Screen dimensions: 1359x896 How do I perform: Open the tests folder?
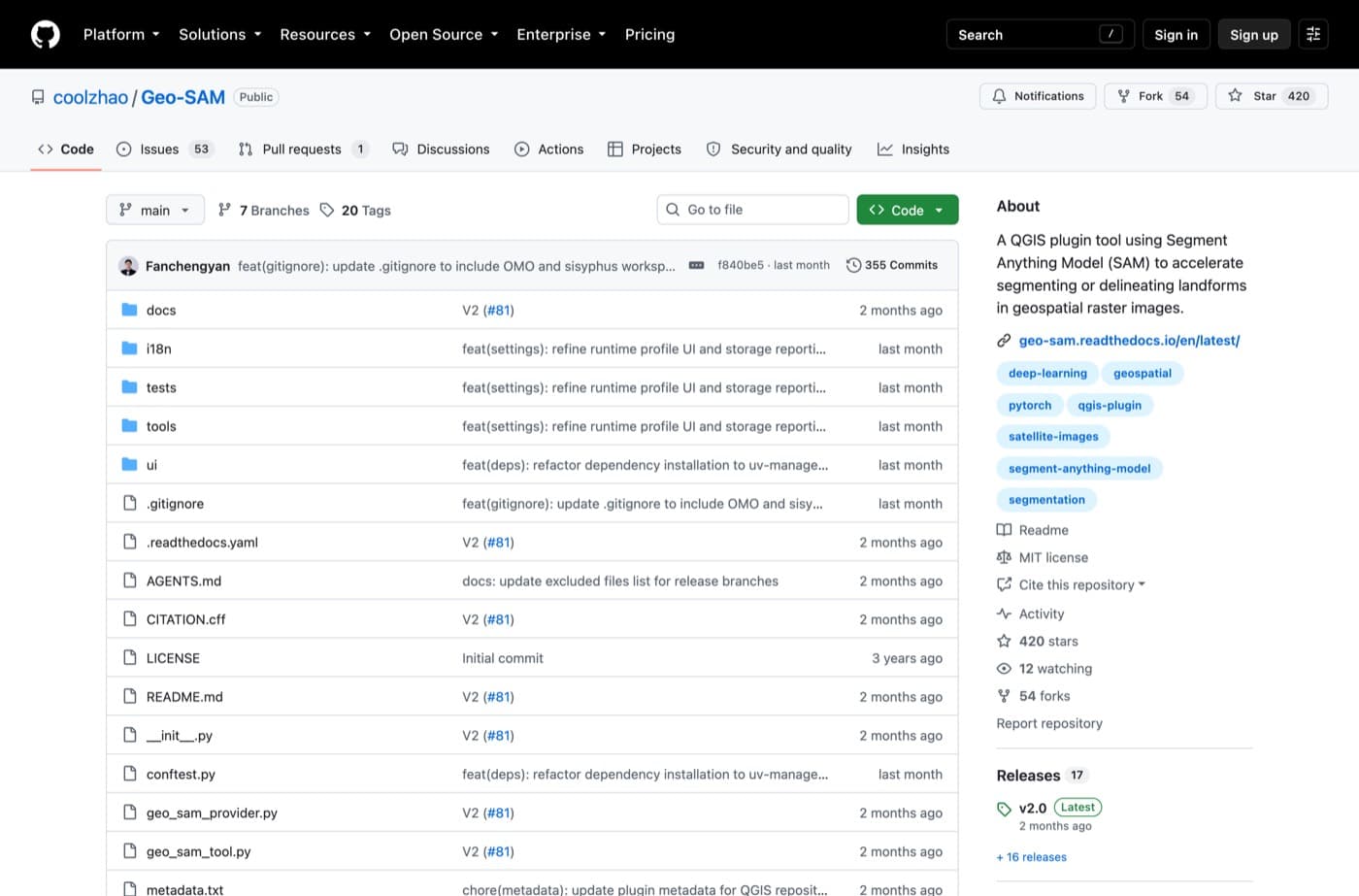(x=161, y=387)
